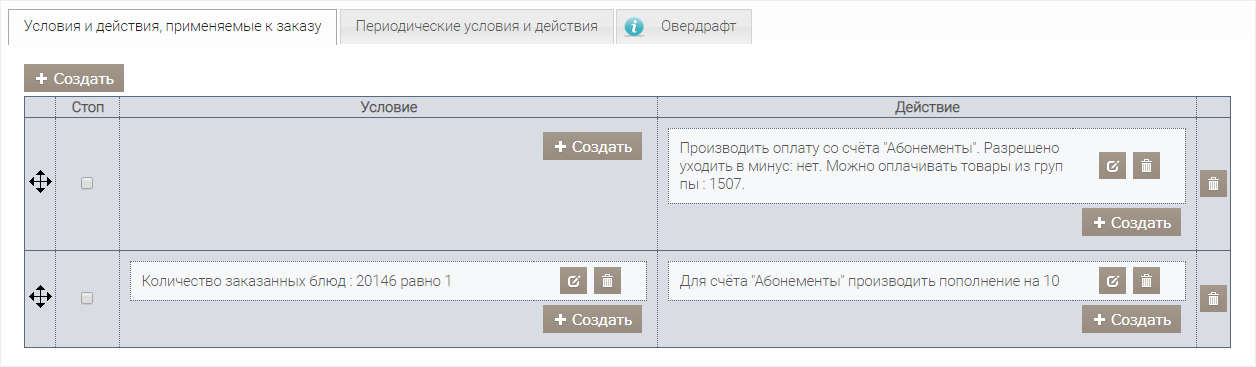
Task: Click the Создать button above the table
Action: point(74,78)
